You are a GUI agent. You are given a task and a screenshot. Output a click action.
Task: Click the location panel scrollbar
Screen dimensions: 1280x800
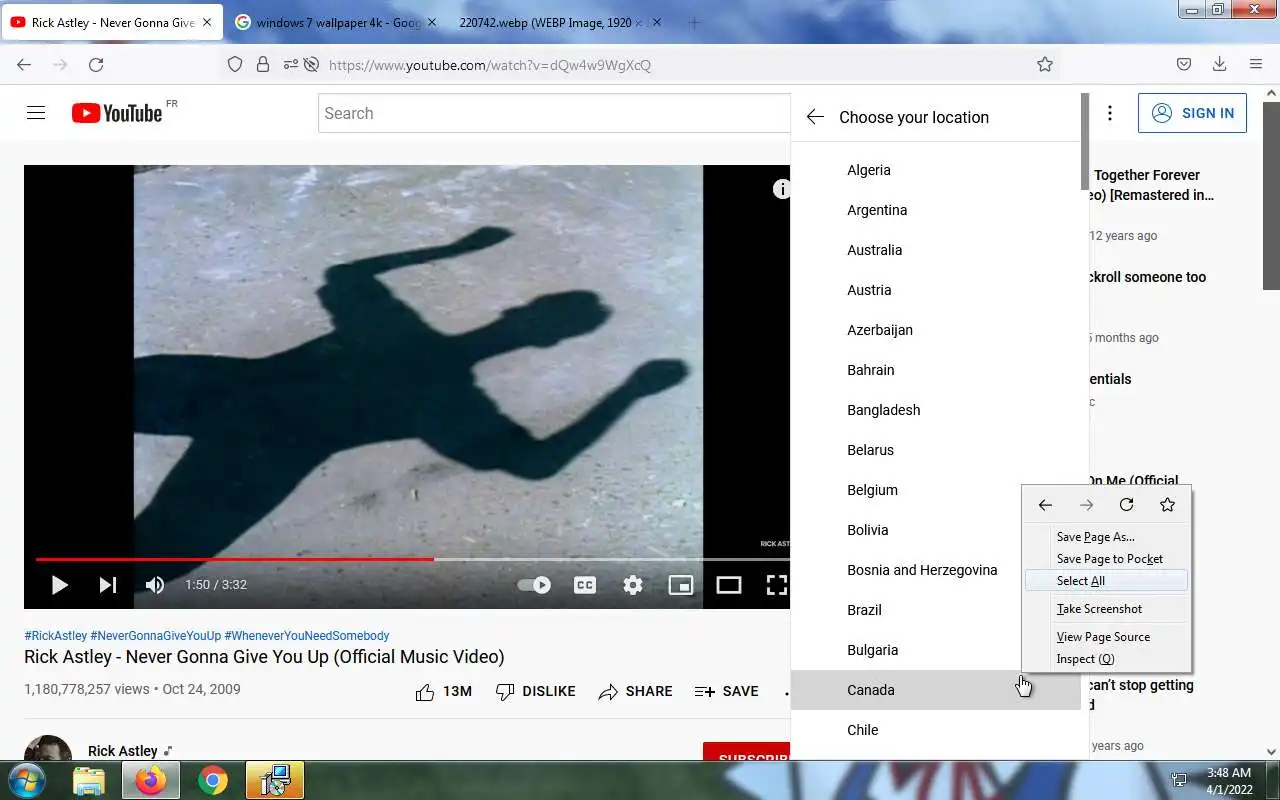(1085, 142)
